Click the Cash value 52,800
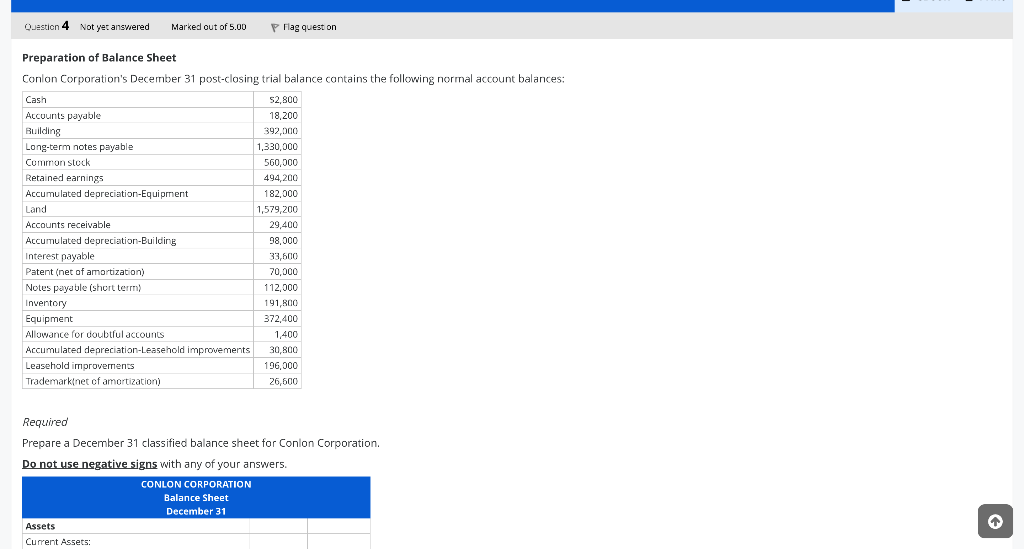The height and width of the screenshot is (549, 1024). 283,100
